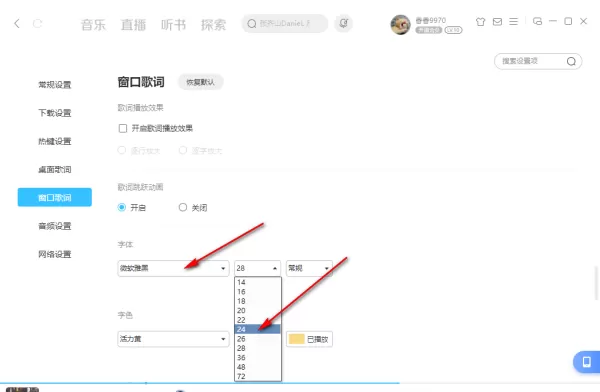The width and height of the screenshot is (600, 392).
Task: Click the LV level badge
Action: pyautogui.click(x=453, y=30)
